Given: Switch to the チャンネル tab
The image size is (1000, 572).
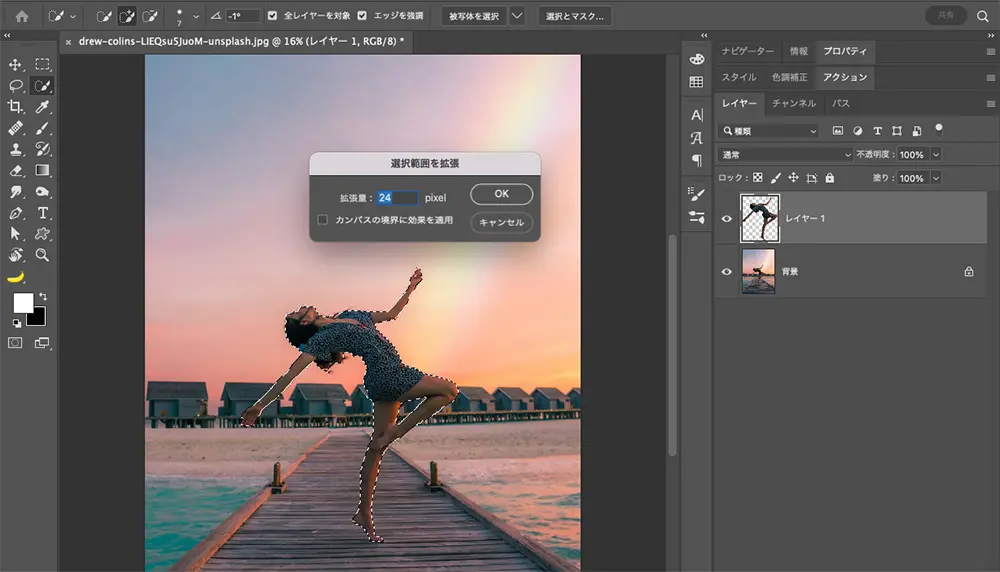Looking at the screenshot, I should tap(794, 103).
